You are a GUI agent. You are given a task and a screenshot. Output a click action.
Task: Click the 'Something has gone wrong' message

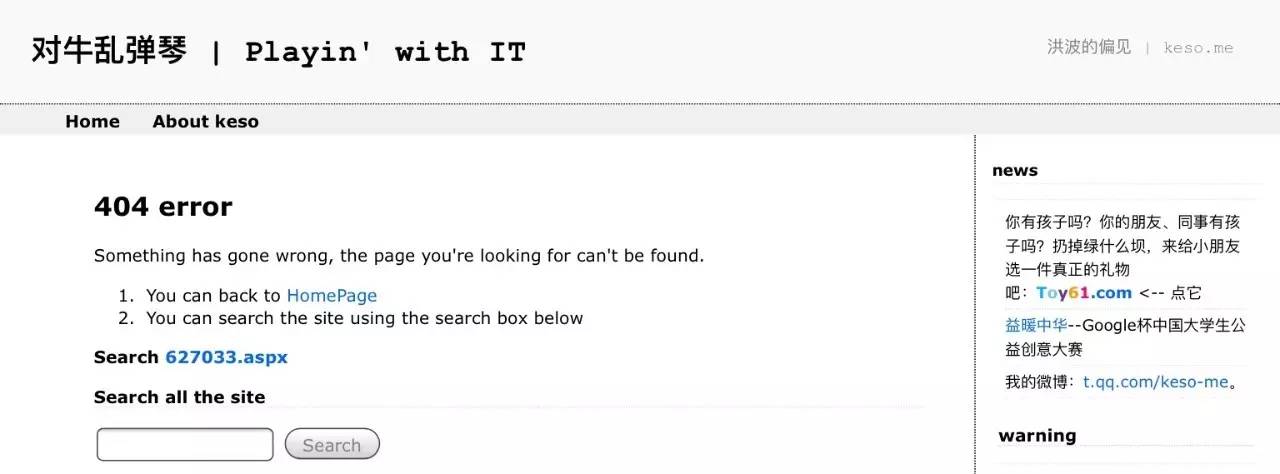[x=398, y=255]
